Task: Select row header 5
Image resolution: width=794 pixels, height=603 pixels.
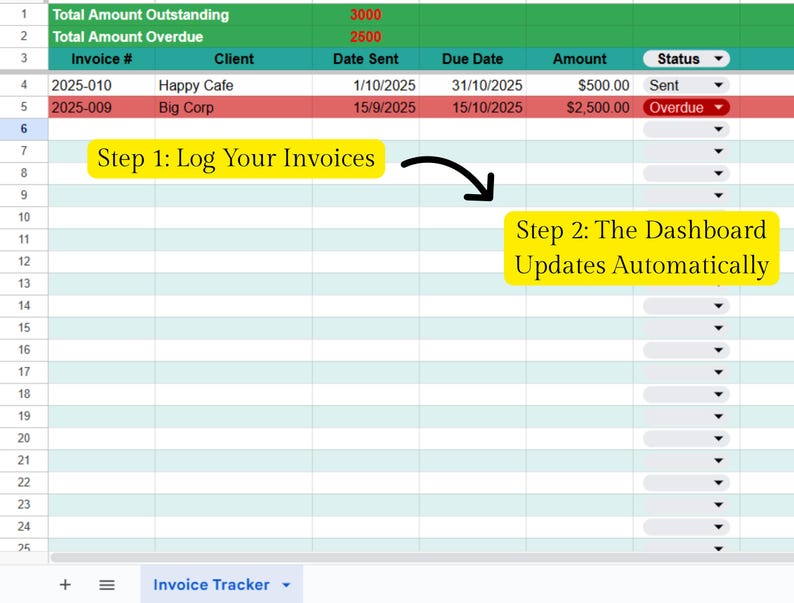Action: point(24,107)
